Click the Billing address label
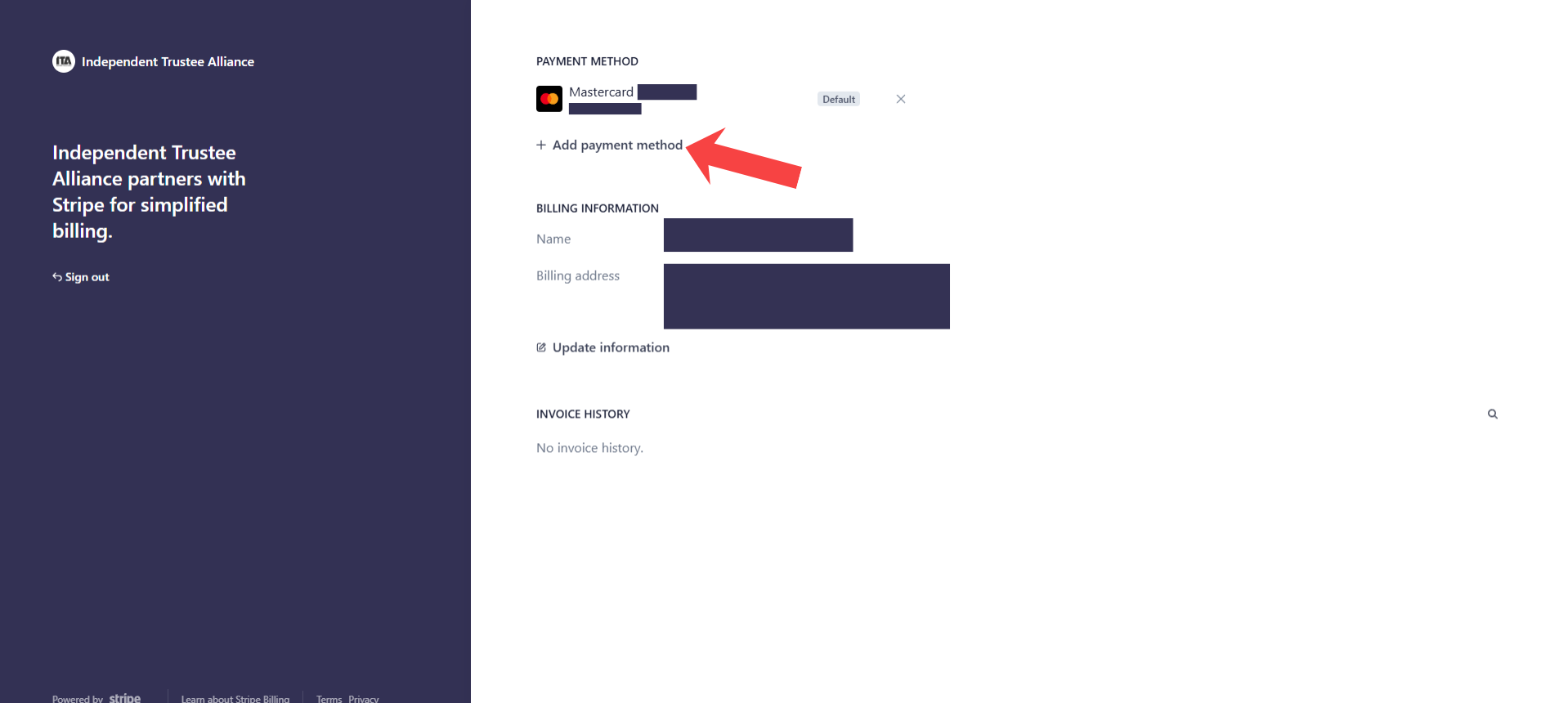1568x703 pixels. [578, 275]
